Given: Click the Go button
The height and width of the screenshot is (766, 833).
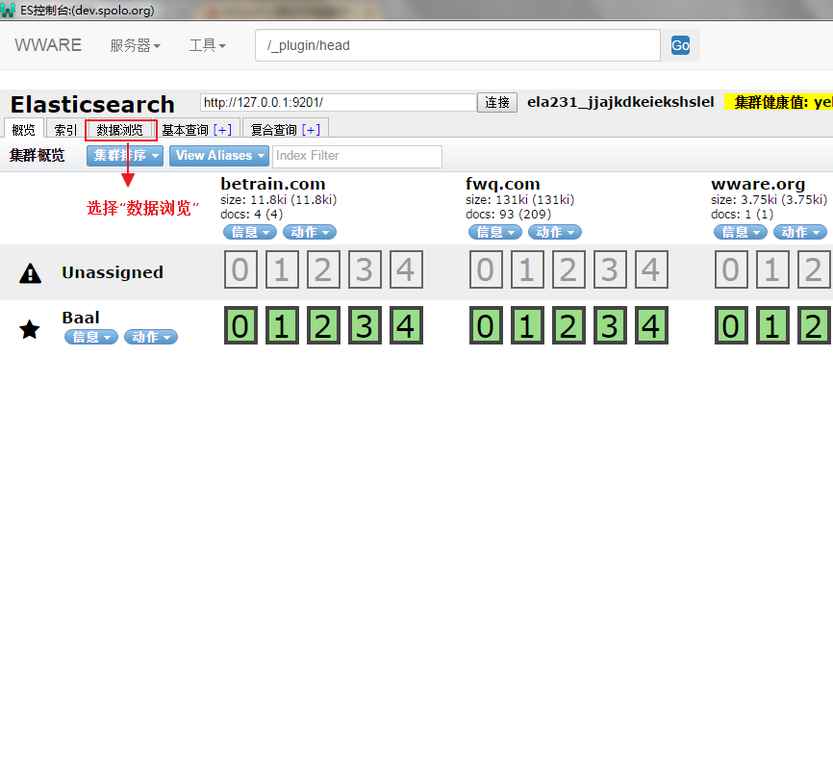Looking at the screenshot, I should tap(681, 45).
